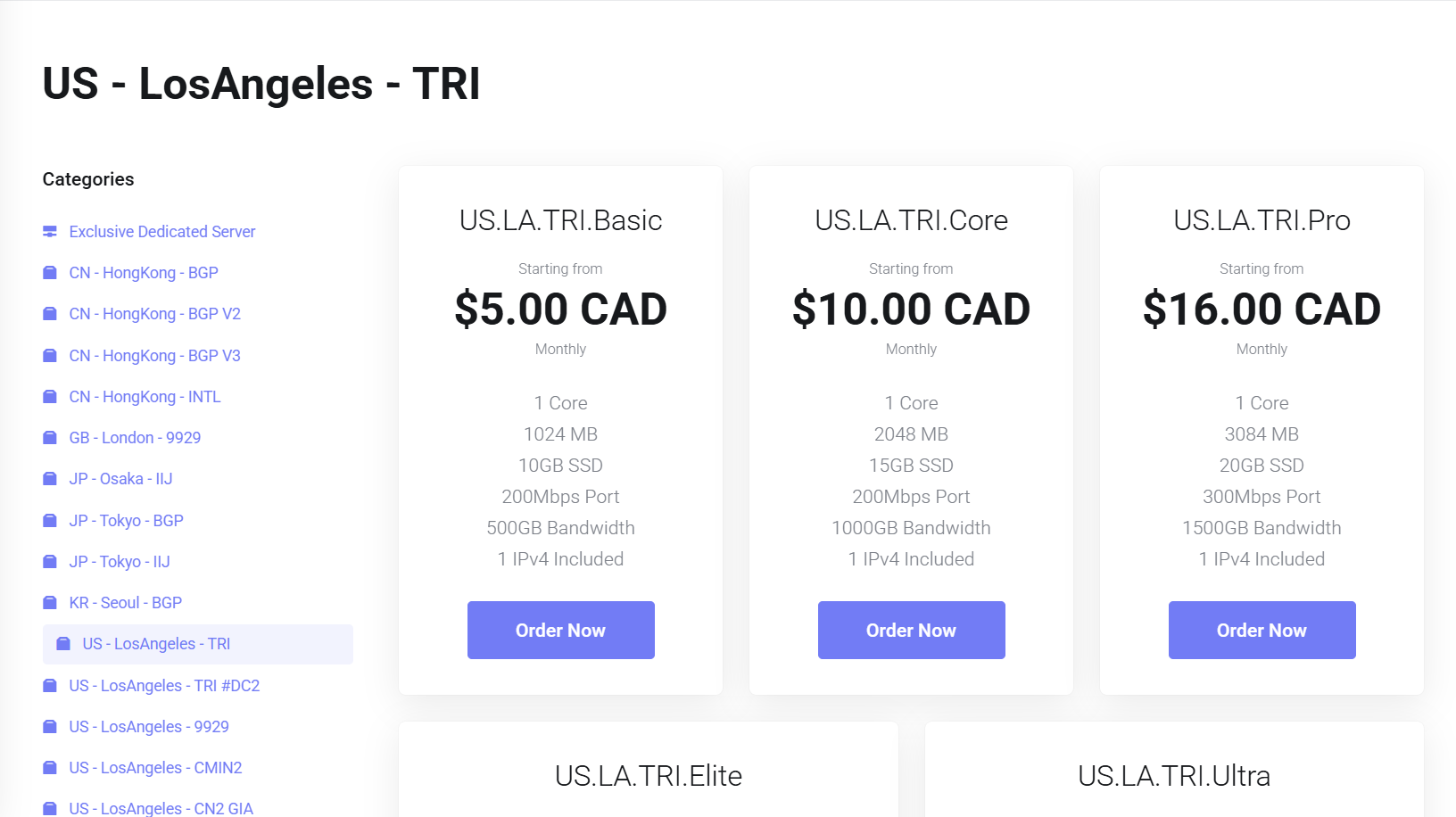The width and height of the screenshot is (1456, 817).
Task: Click the US.LA.TRI.Elite plan card title
Action: (x=649, y=776)
